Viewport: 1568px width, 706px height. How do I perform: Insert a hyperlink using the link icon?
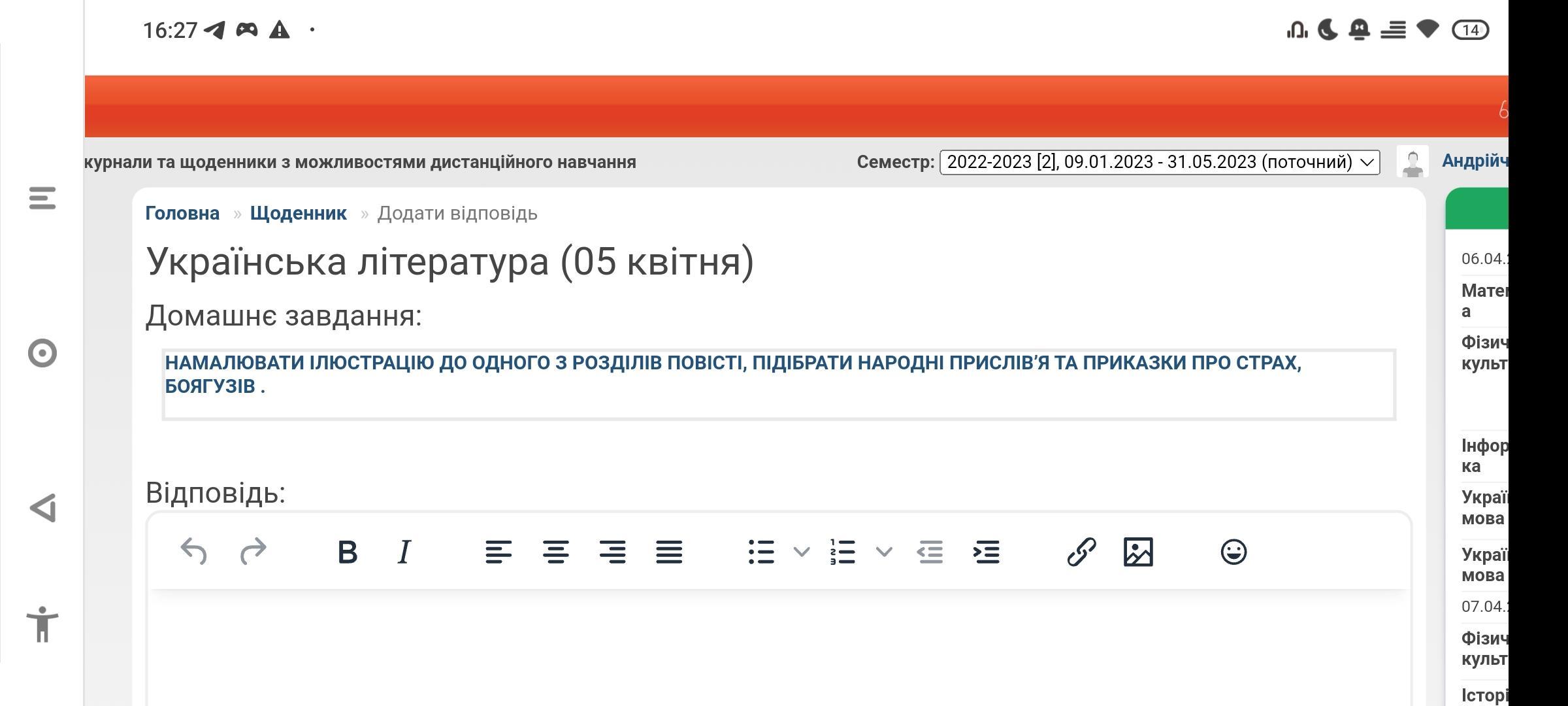coord(1081,552)
